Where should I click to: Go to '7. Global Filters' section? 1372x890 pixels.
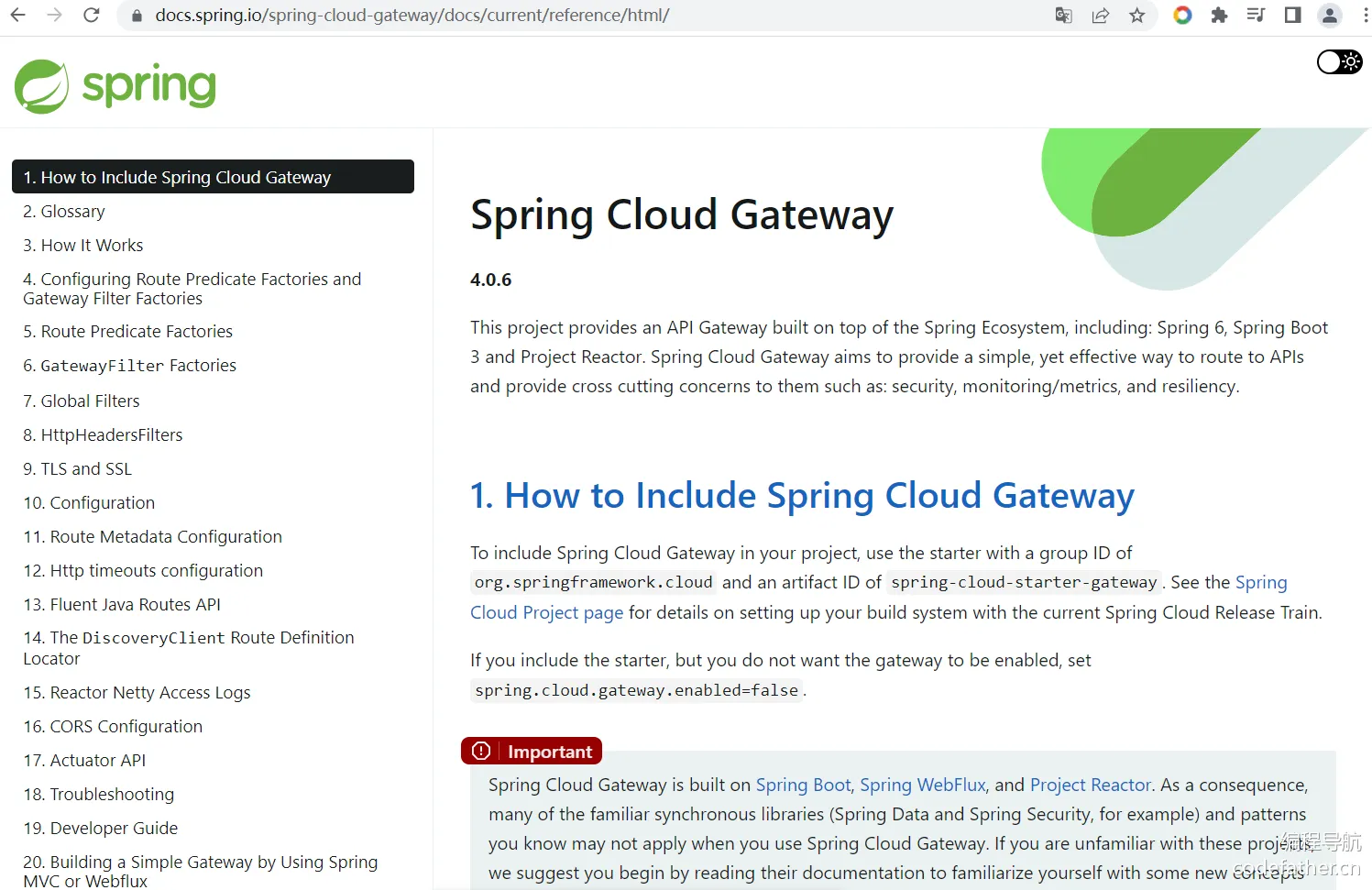point(82,401)
